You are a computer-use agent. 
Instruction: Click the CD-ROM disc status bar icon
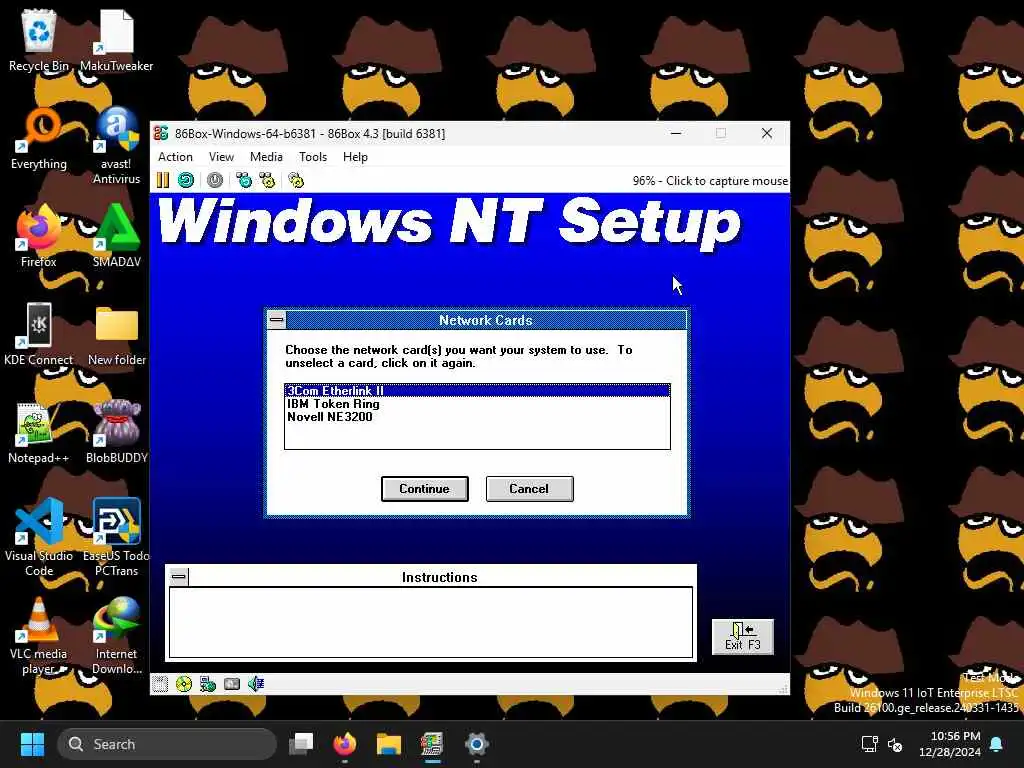184,684
